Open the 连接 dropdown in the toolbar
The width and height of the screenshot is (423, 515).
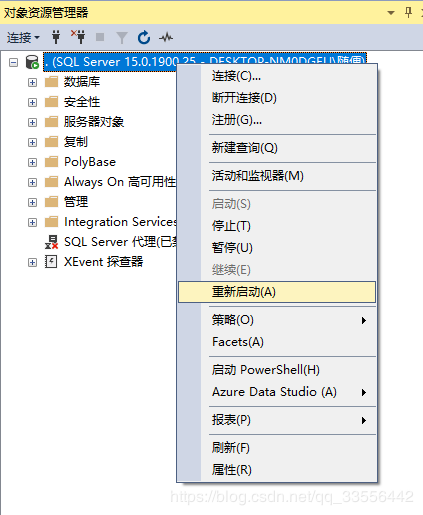click(x=23, y=37)
